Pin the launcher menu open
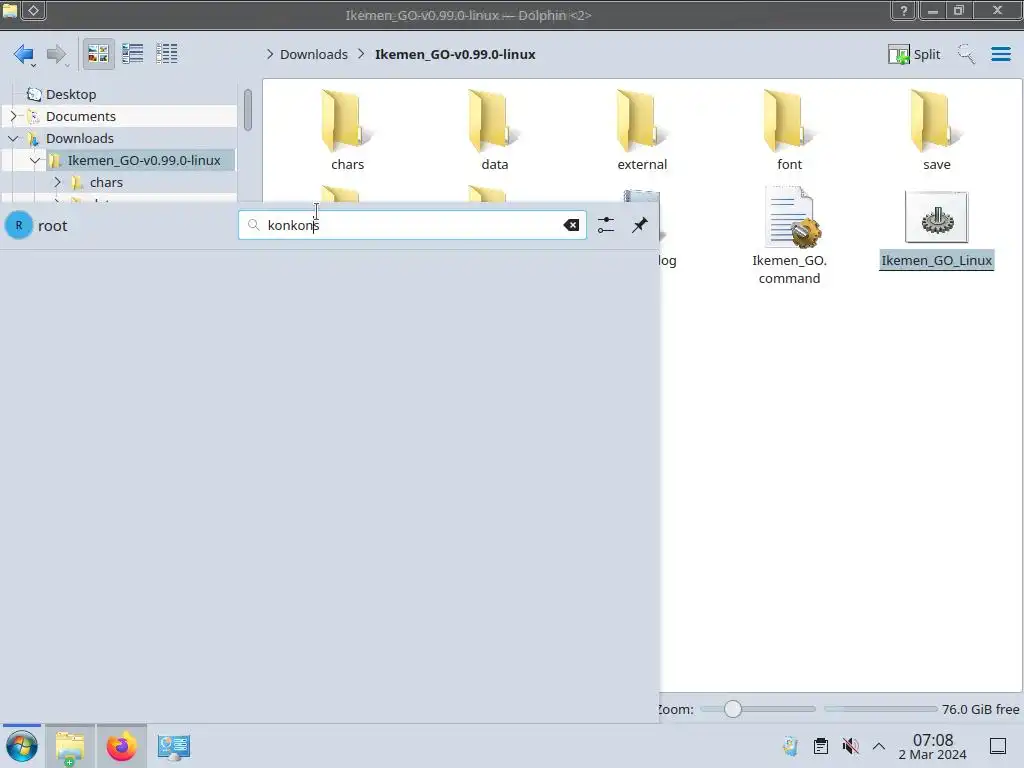1024x768 pixels. click(640, 225)
